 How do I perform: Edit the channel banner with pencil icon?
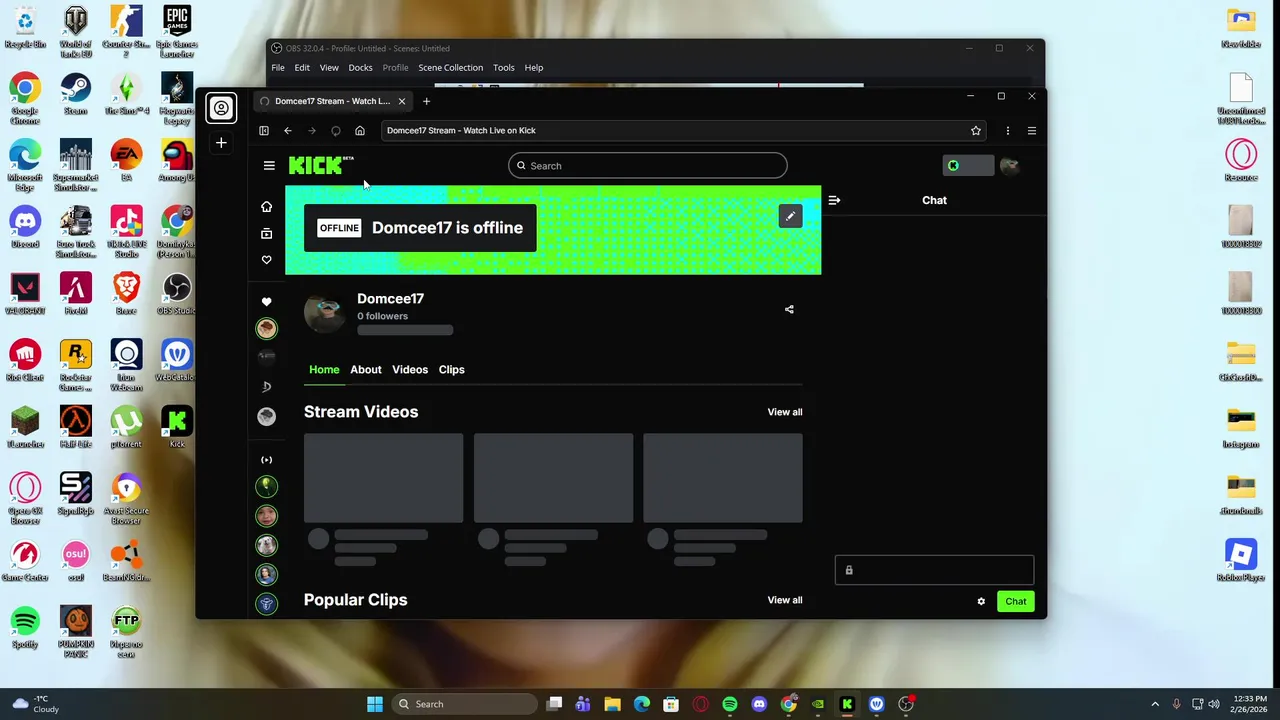tap(790, 216)
